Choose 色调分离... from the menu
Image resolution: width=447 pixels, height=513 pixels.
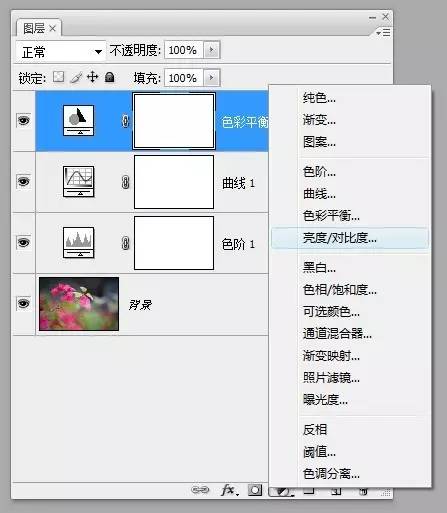pos(350,474)
